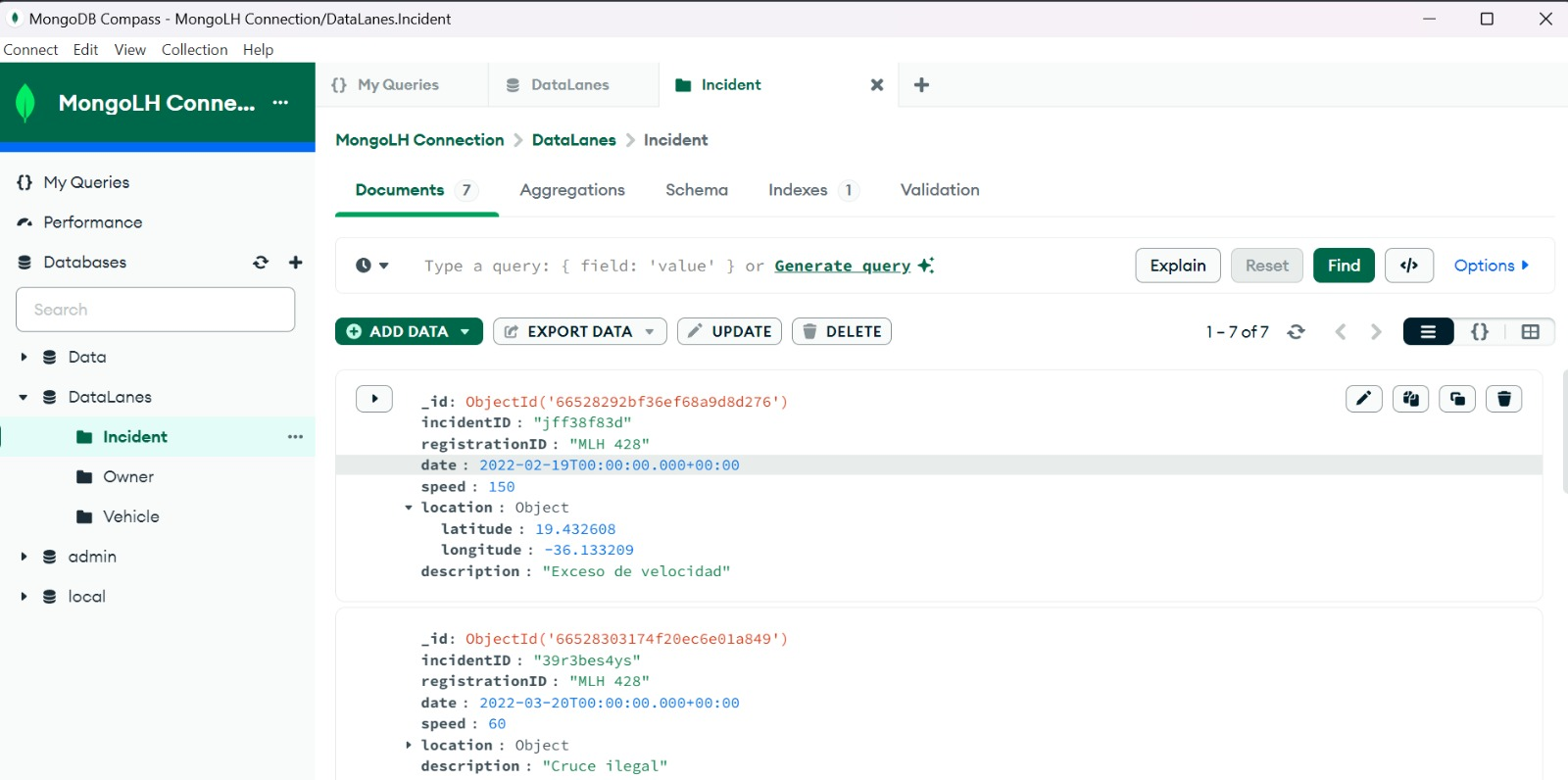Refresh the databases list

(x=261, y=263)
